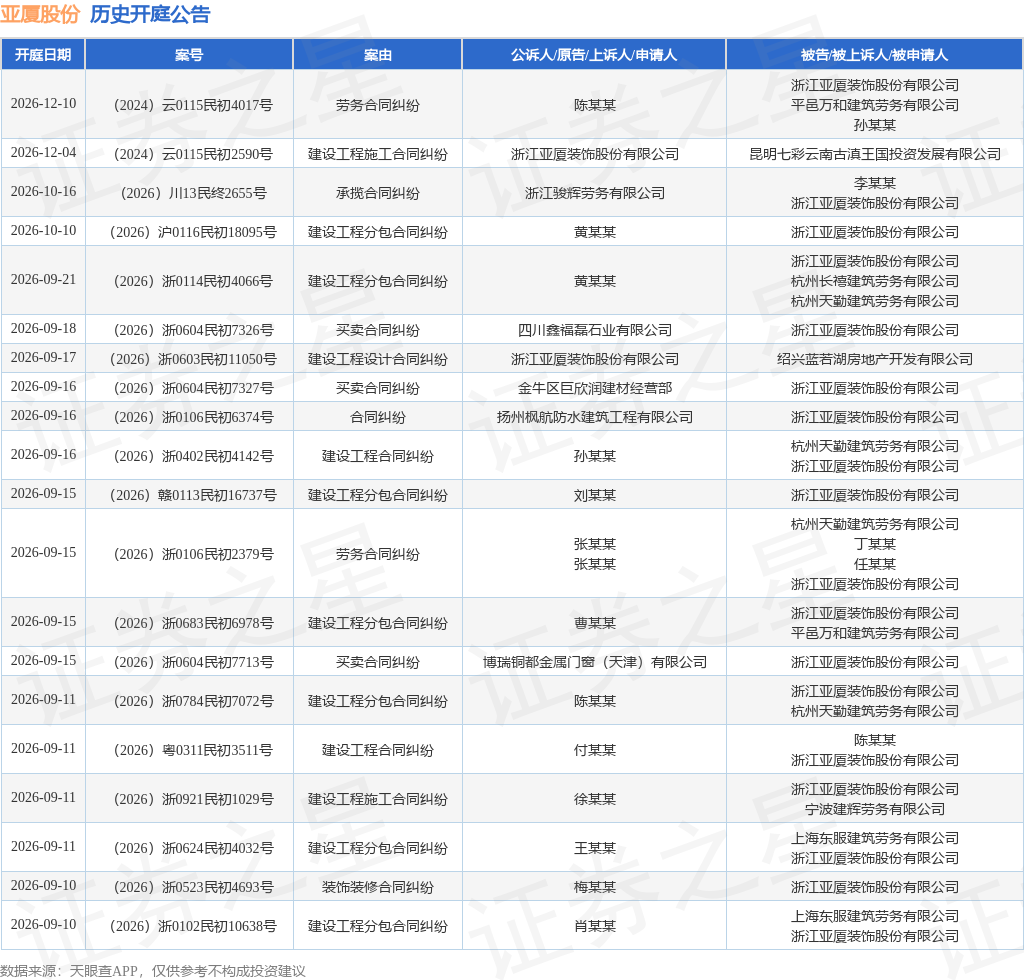
Task: Click the 历史开庭公告 heading
Action: [x=150, y=14]
